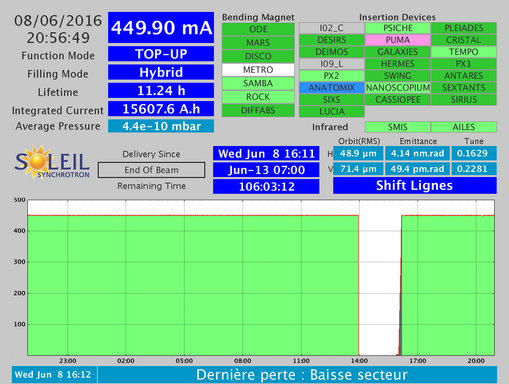The height and width of the screenshot is (384, 509).
Task: Select the NANOSCOPIUM beamline cell
Action: 397,88
